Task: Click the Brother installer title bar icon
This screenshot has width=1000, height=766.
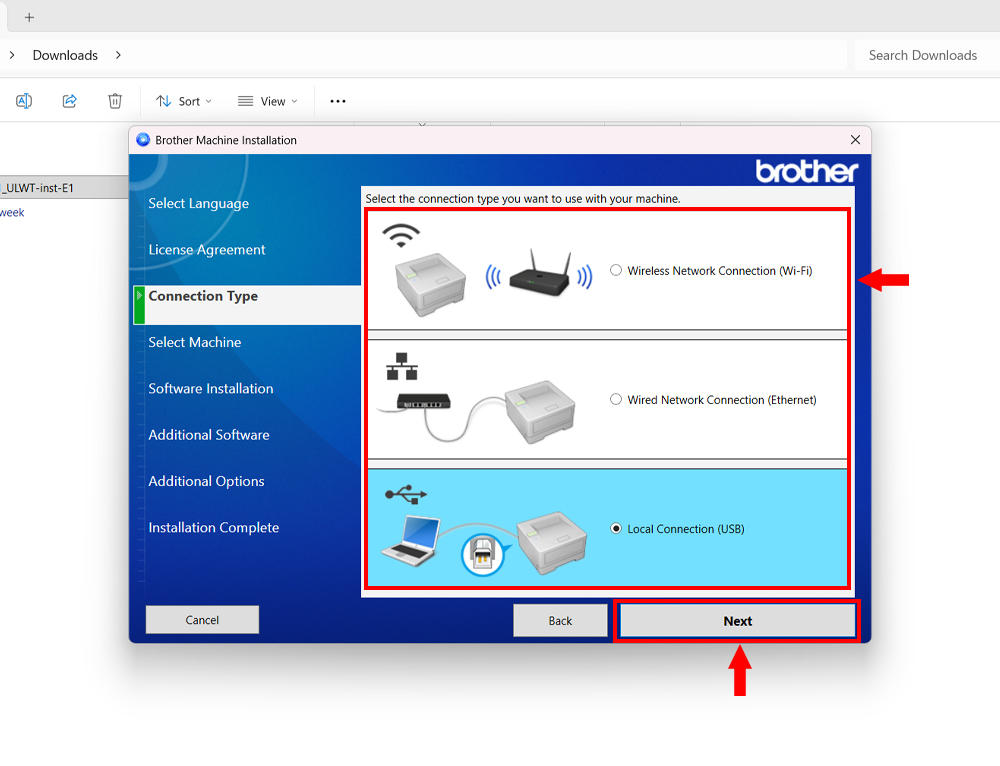Action: [143, 140]
